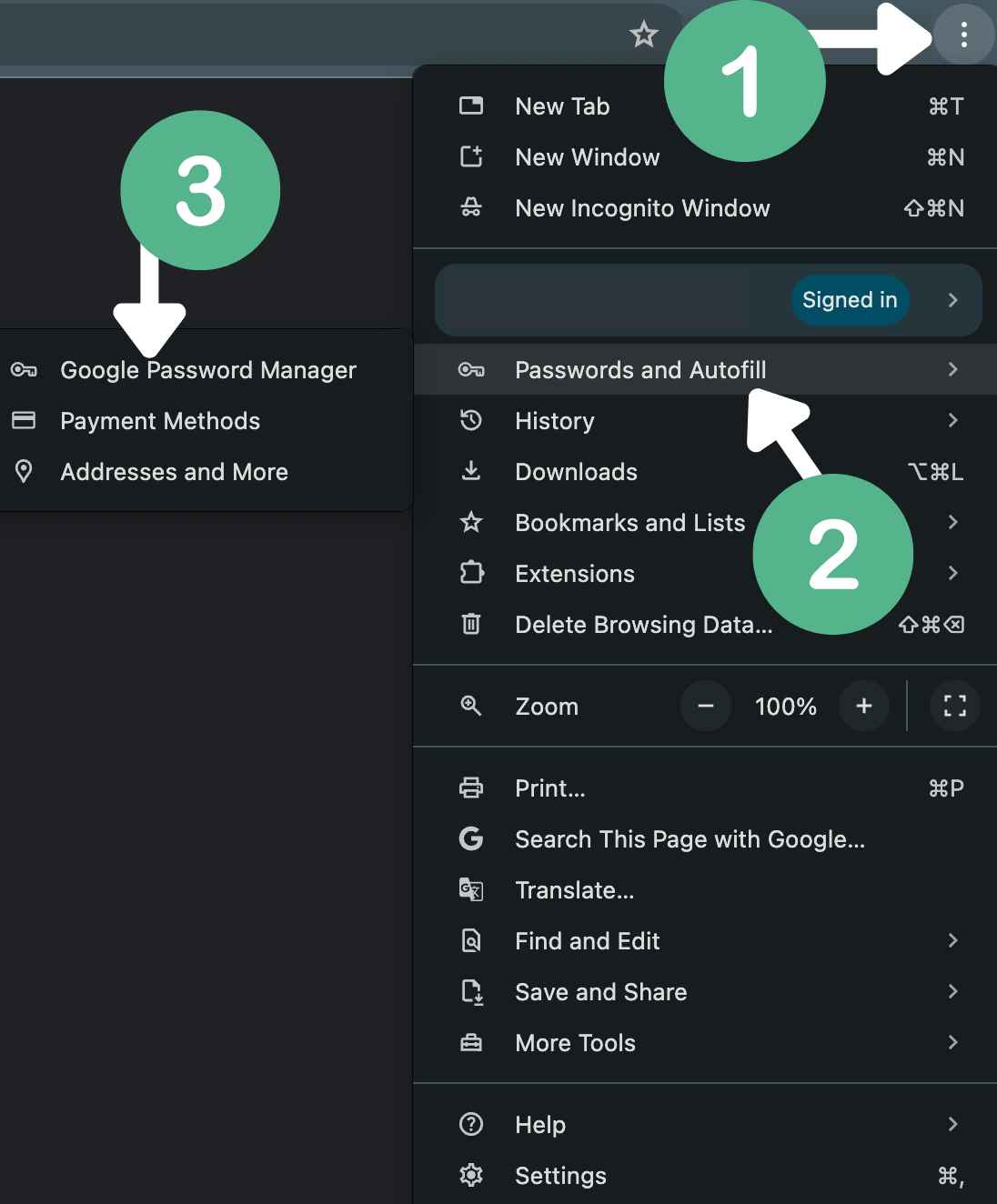997x1204 pixels.
Task: Click the trash icon for Delete Browsing Data
Action: pos(471,624)
